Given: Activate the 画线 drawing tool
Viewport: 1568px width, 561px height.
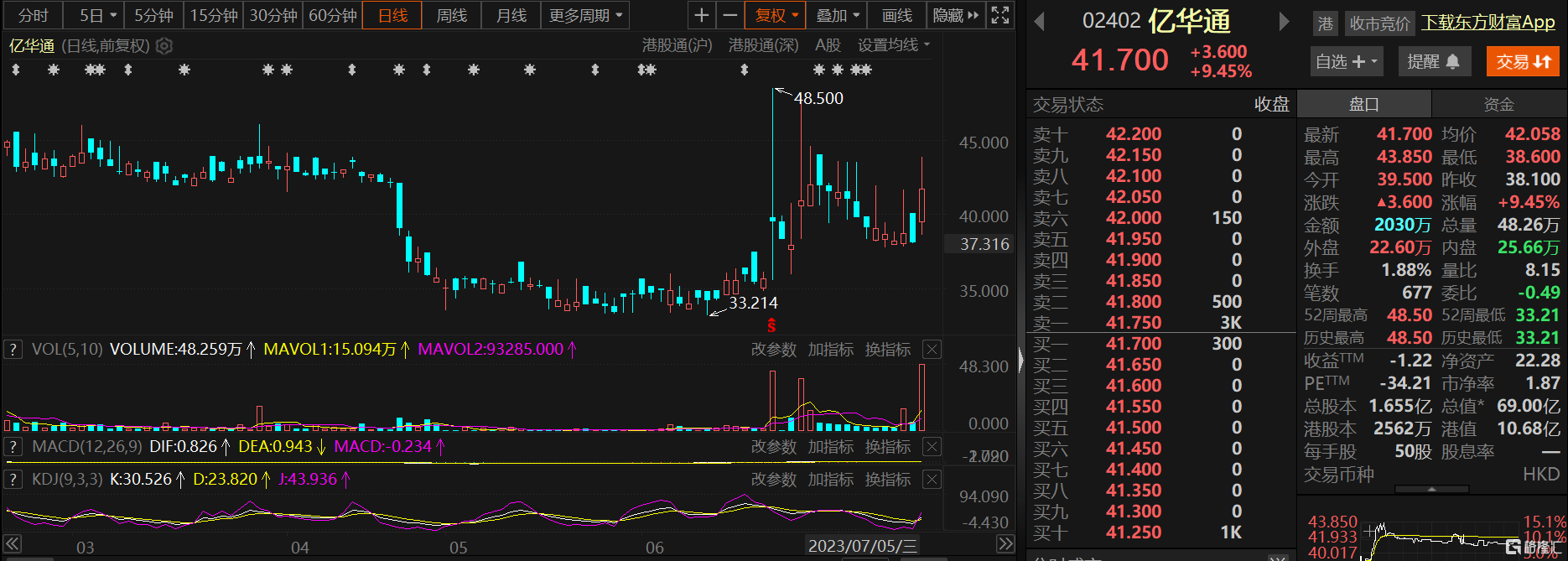Looking at the screenshot, I should pyautogui.click(x=897, y=15).
